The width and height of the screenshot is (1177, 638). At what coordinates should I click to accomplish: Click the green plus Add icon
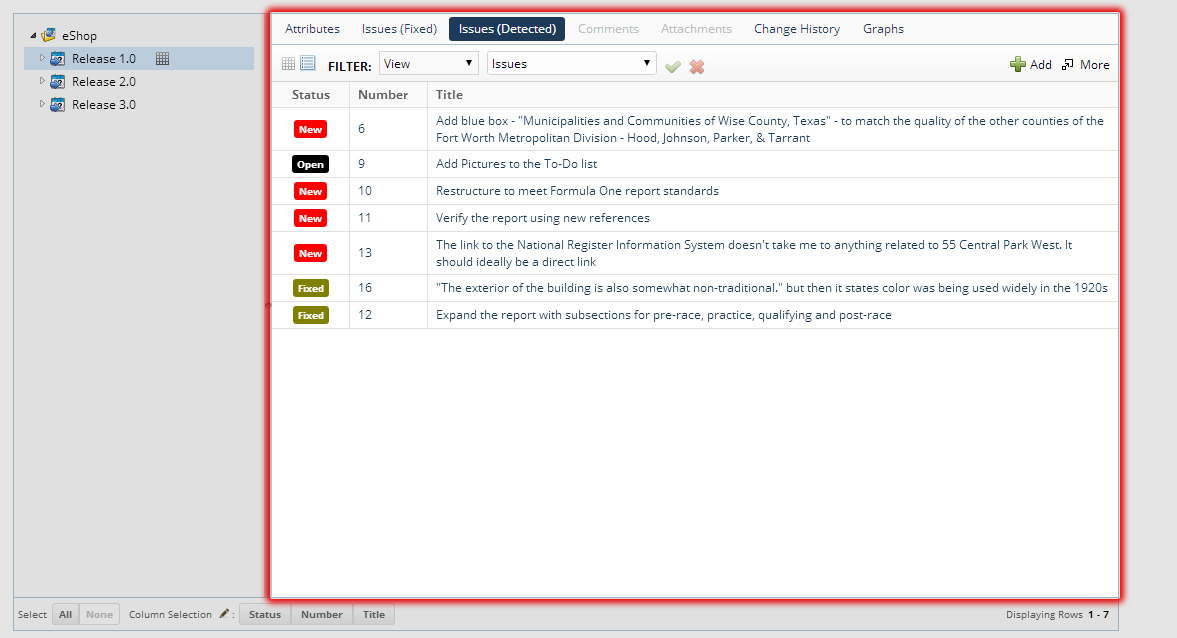pyautogui.click(x=1018, y=65)
